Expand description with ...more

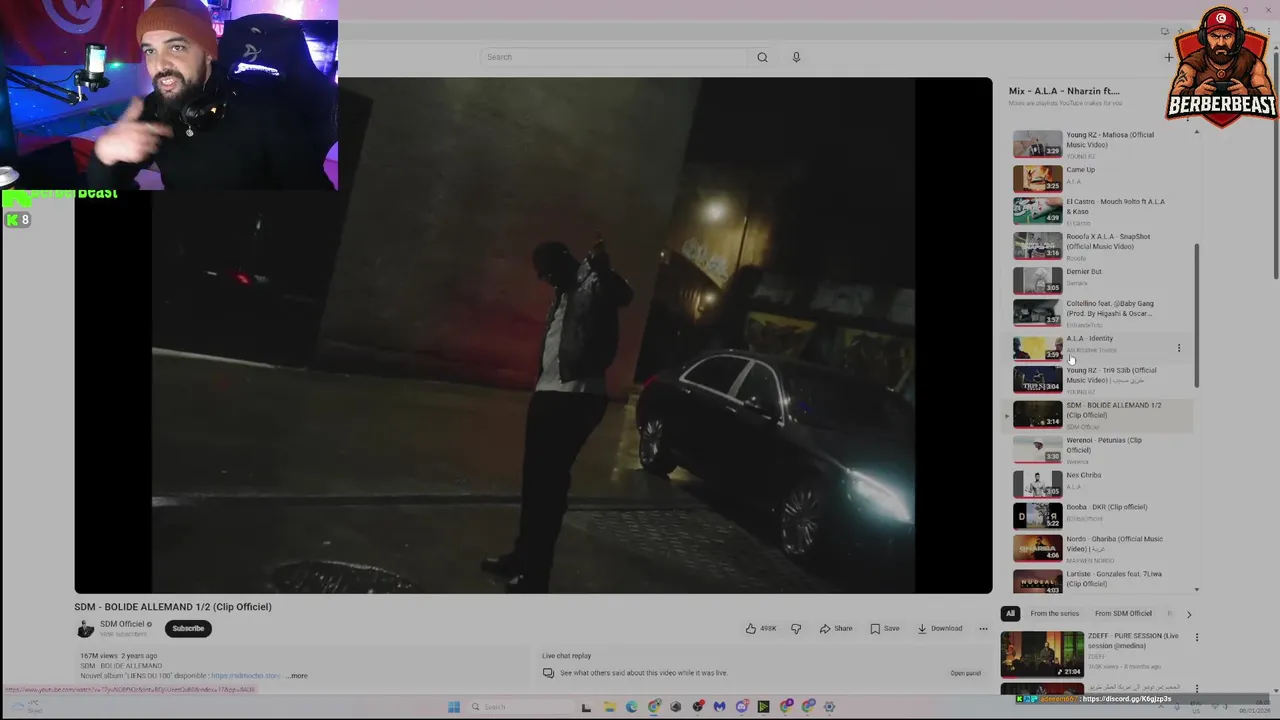click(297, 676)
